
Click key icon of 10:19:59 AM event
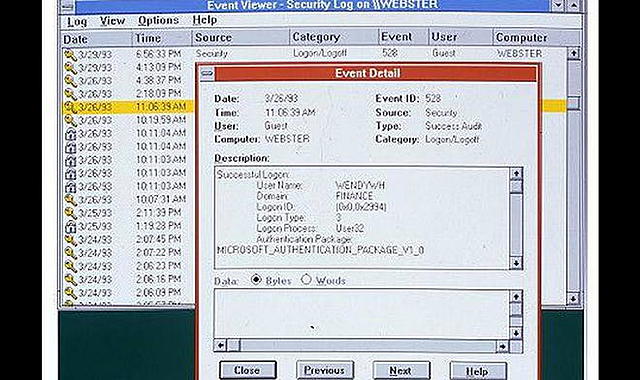70,120
